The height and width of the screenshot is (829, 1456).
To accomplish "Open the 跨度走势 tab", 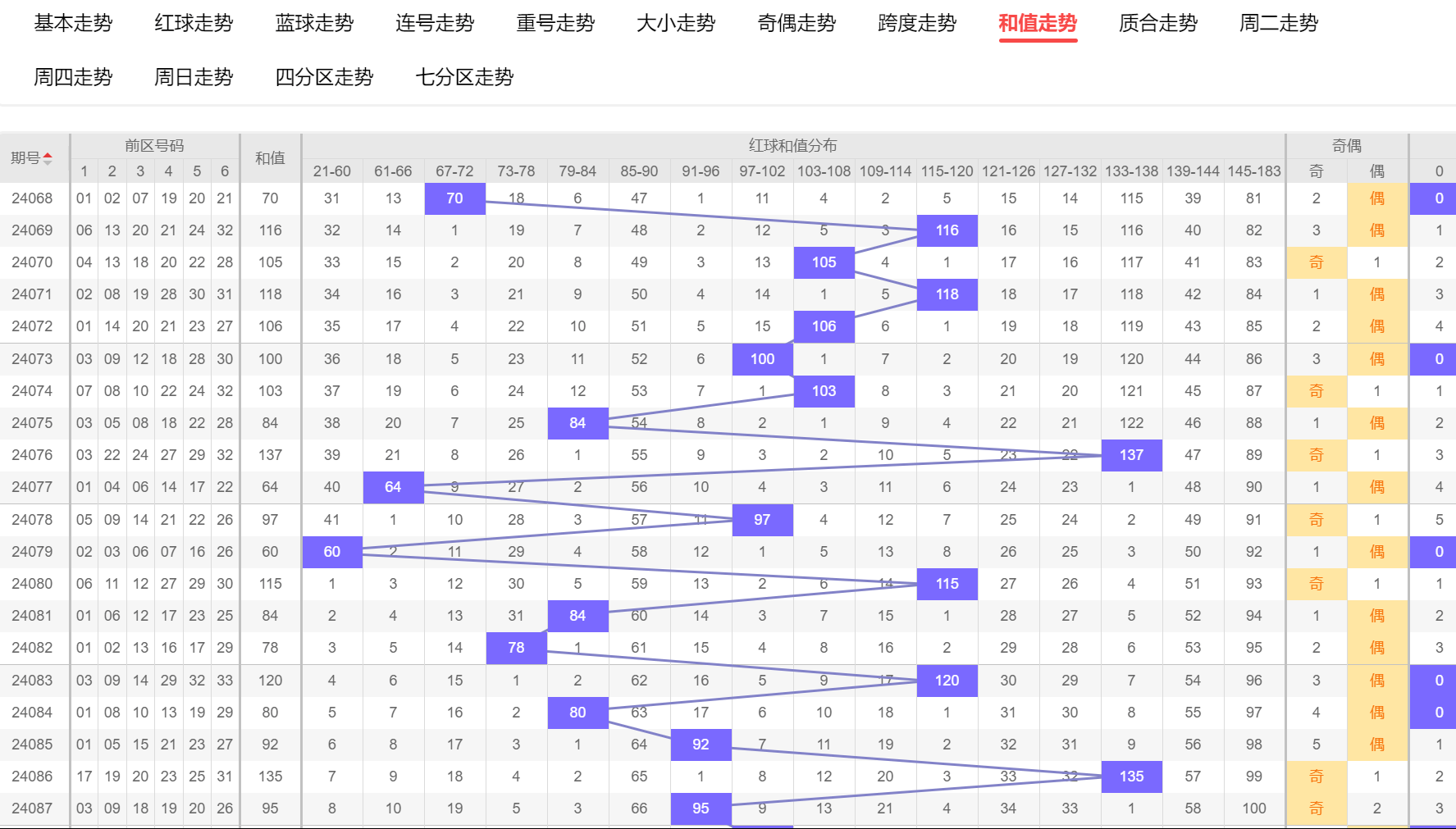I will [x=917, y=23].
